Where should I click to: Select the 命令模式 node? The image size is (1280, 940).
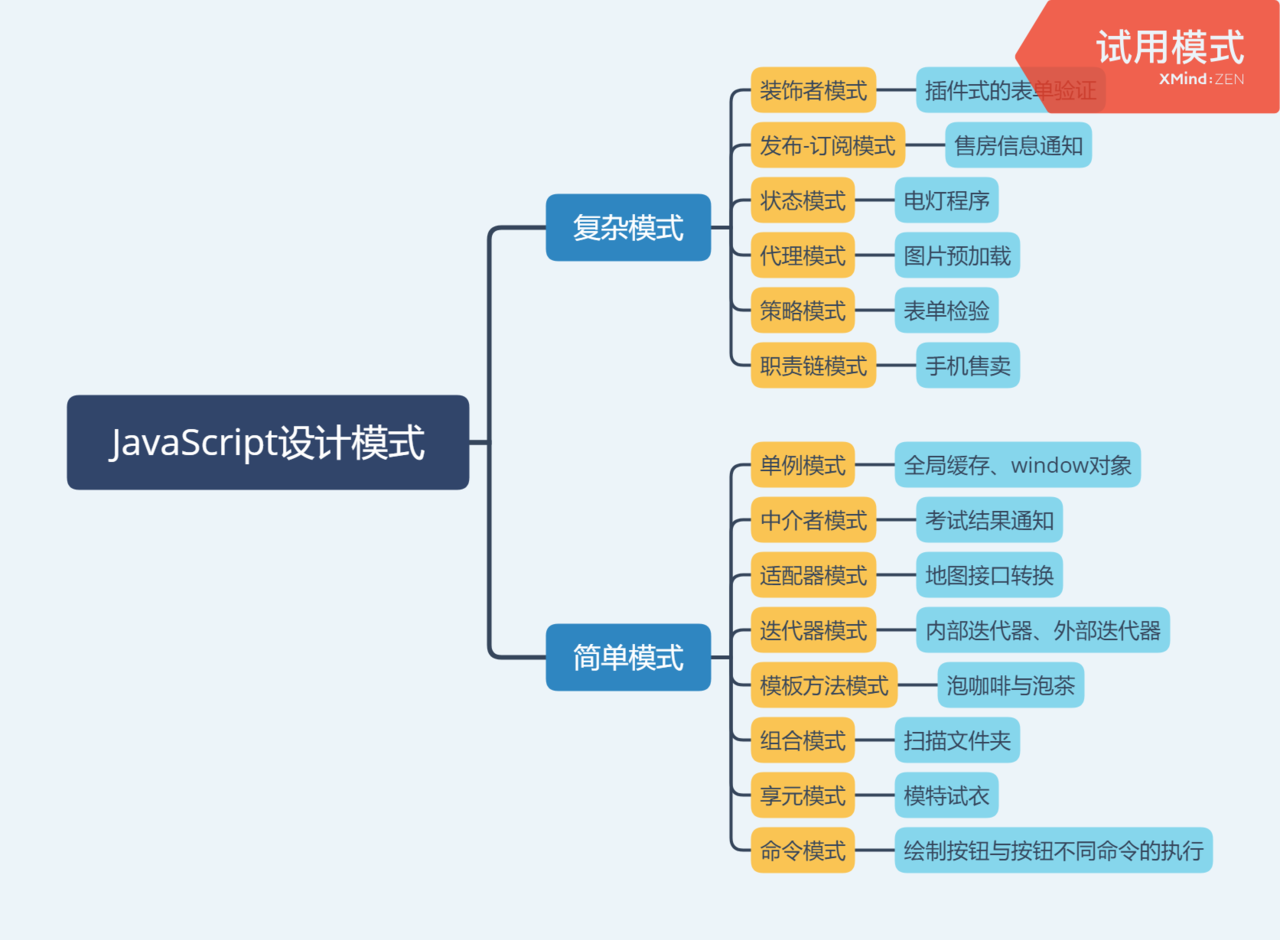pyautogui.click(x=801, y=850)
